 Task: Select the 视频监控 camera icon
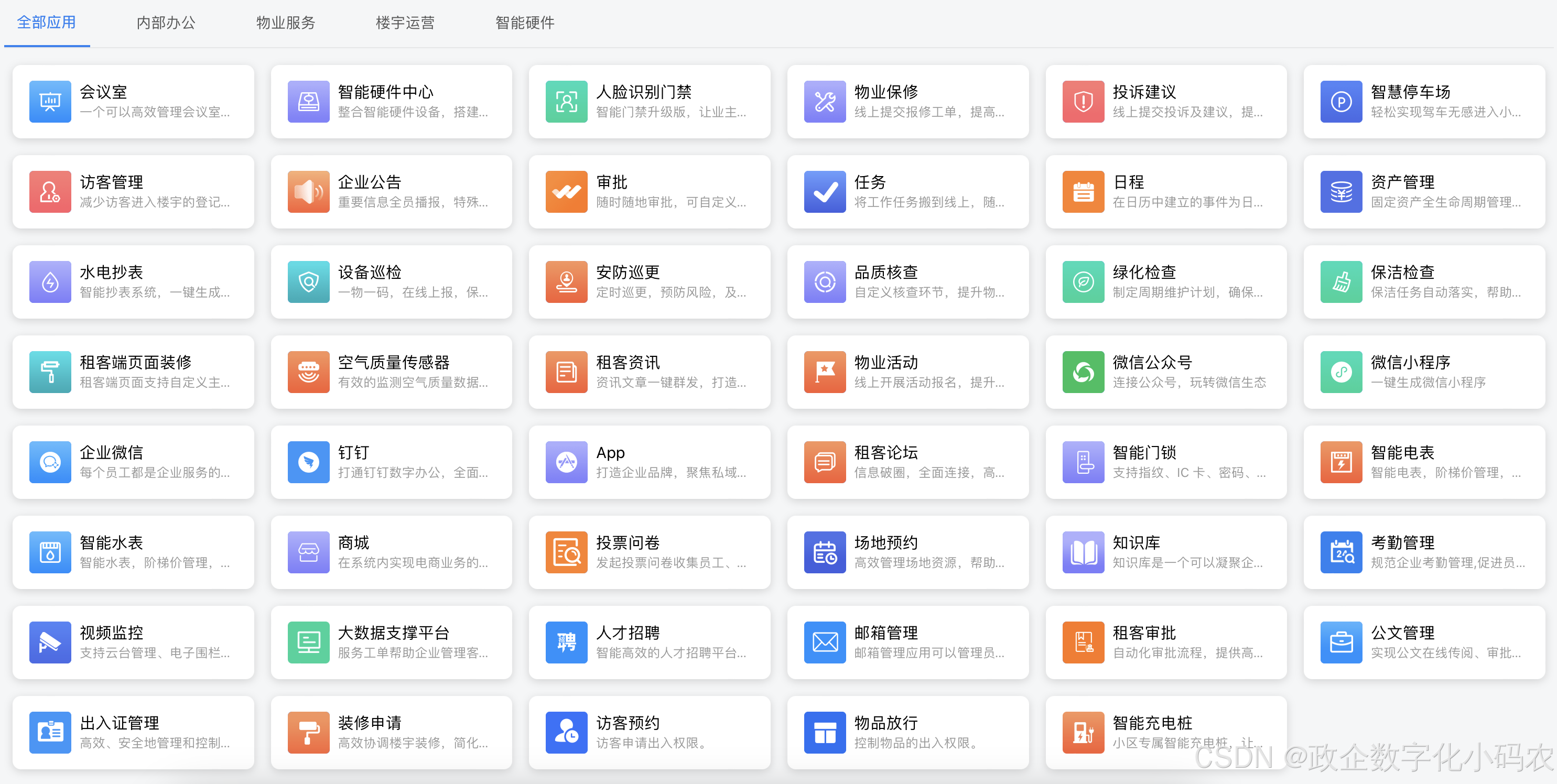coord(50,642)
